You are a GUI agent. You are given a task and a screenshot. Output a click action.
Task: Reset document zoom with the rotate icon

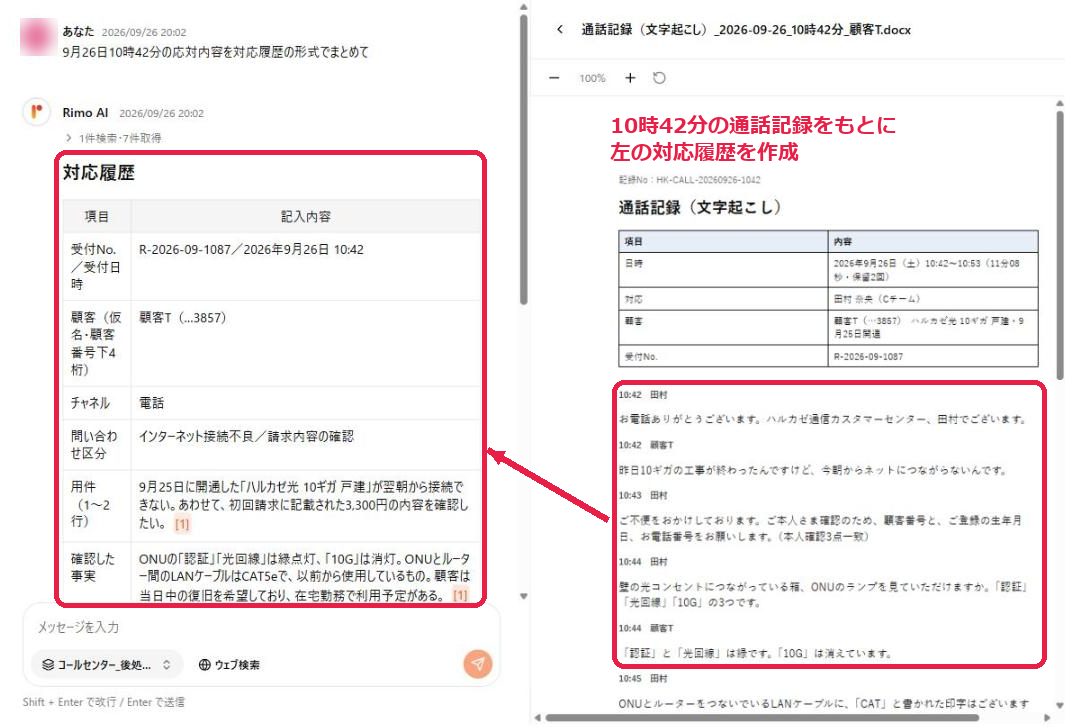(x=659, y=78)
